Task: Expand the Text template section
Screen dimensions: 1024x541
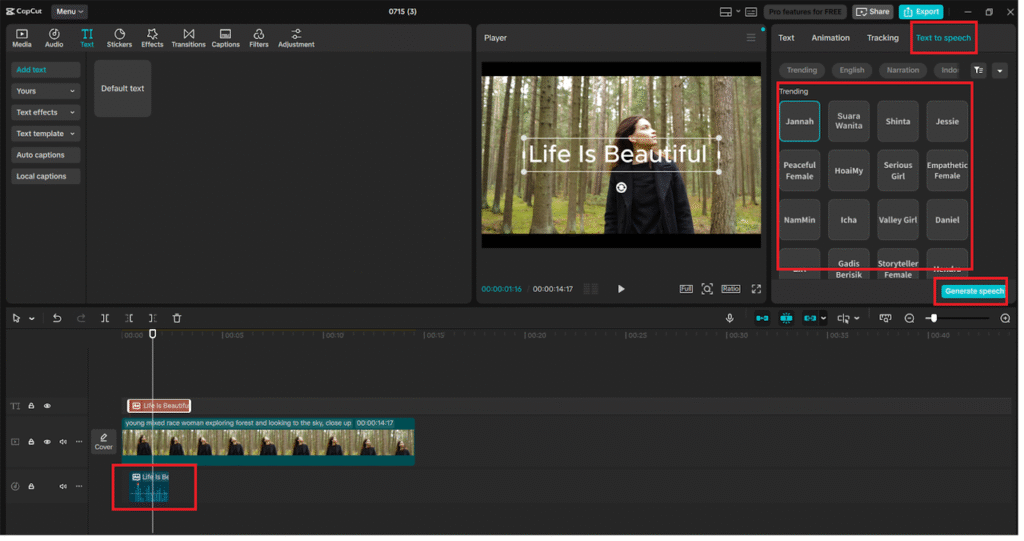Action: pyautogui.click(x=45, y=134)
